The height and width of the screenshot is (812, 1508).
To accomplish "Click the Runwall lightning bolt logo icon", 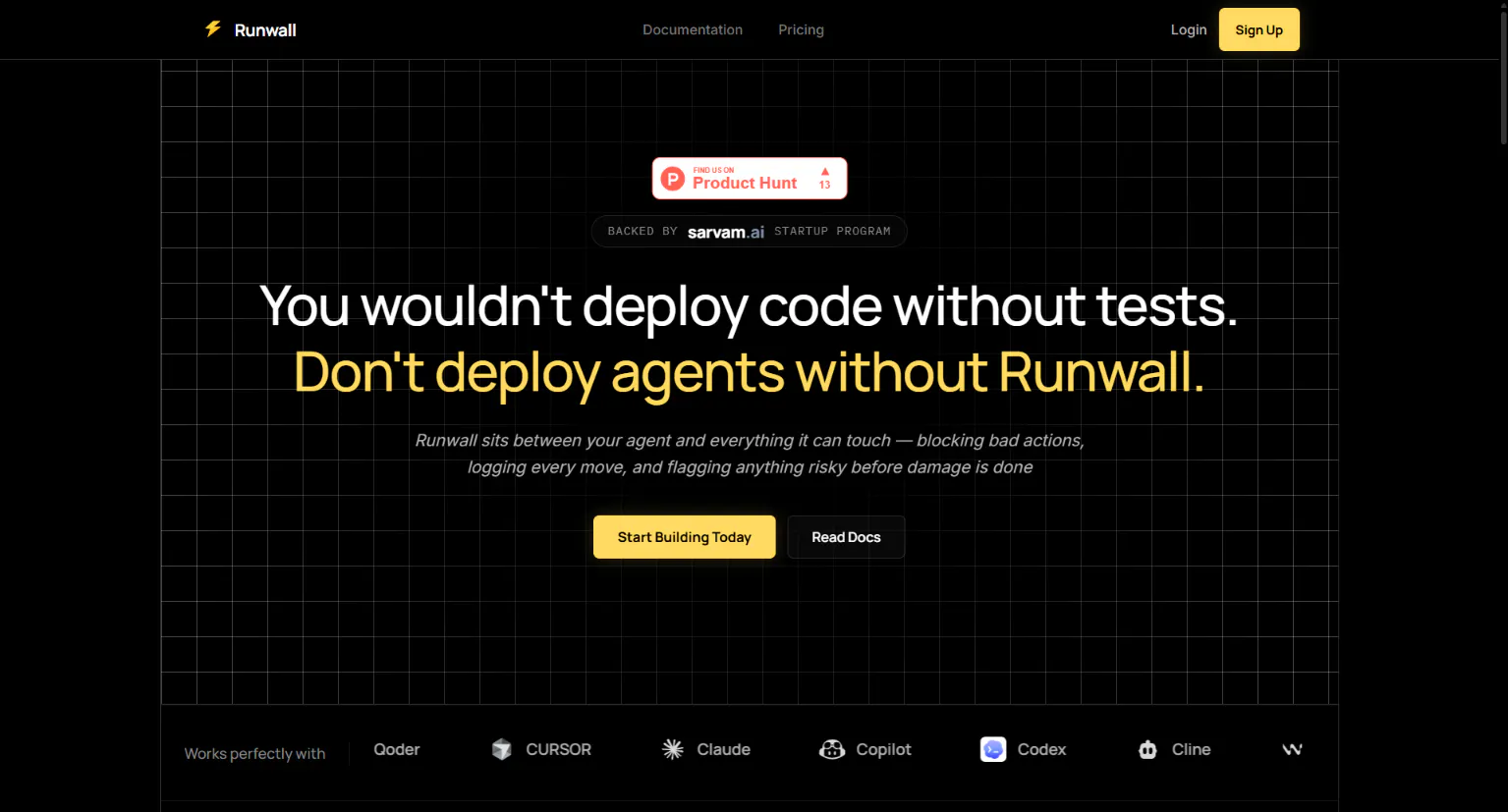I will click(x=213, y=29).
